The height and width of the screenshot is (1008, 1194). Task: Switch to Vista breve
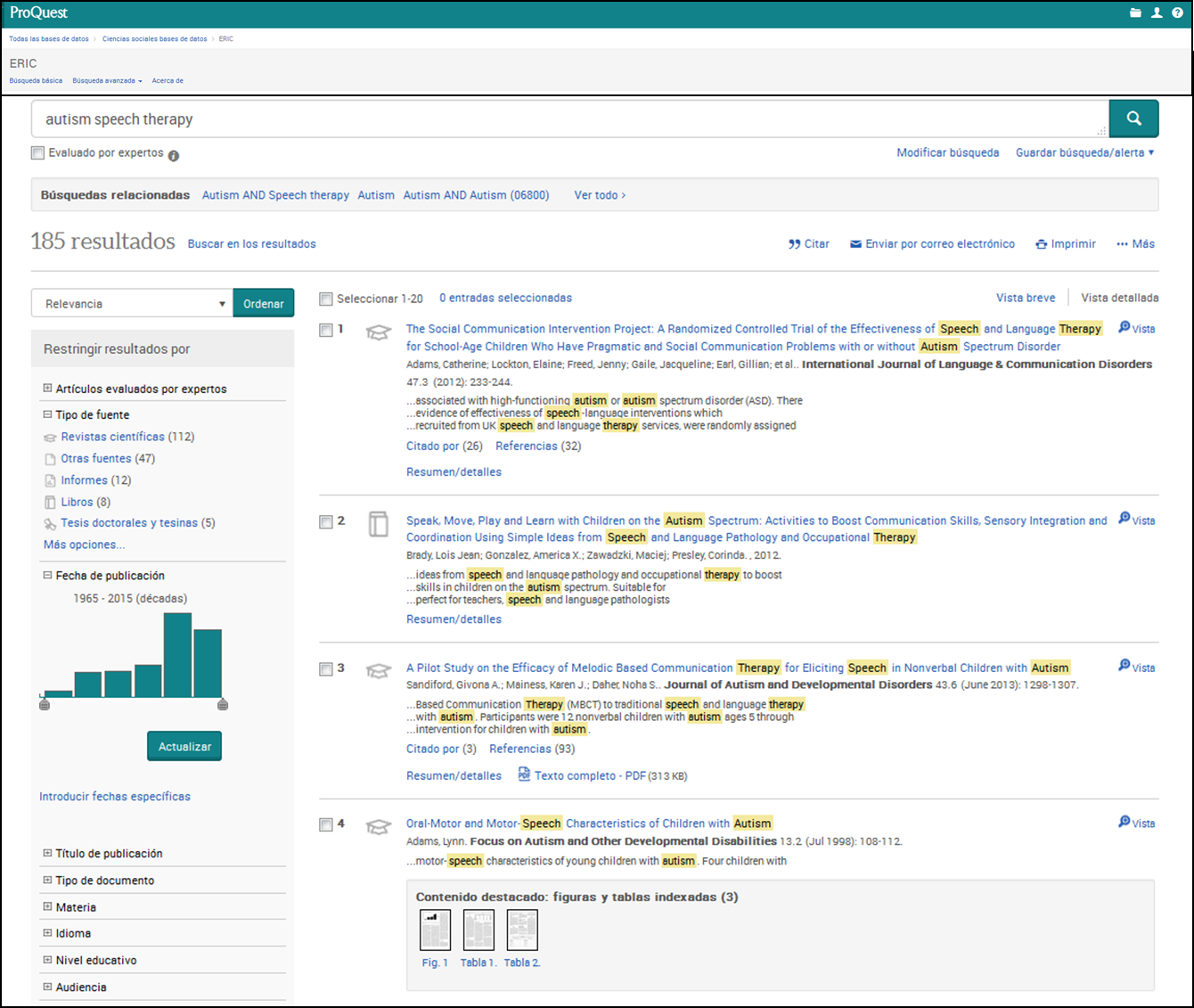[x=1026, y=298]
